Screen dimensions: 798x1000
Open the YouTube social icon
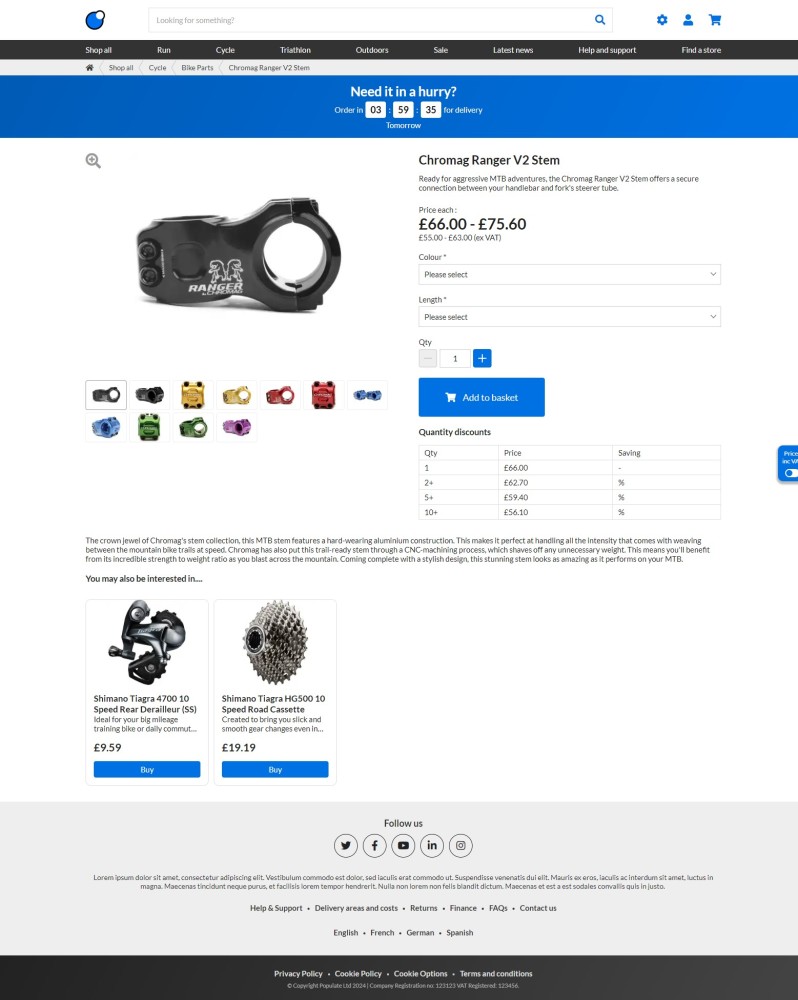pos(403,846)
